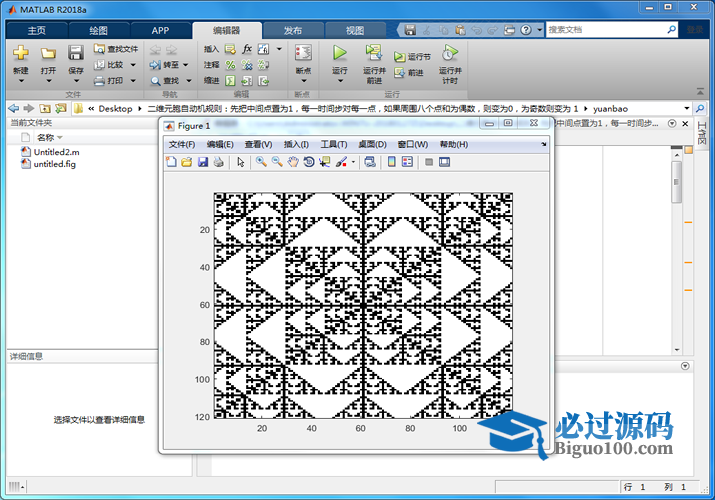
Task: Click the Data Cursor tool
Action: (325, 162)
